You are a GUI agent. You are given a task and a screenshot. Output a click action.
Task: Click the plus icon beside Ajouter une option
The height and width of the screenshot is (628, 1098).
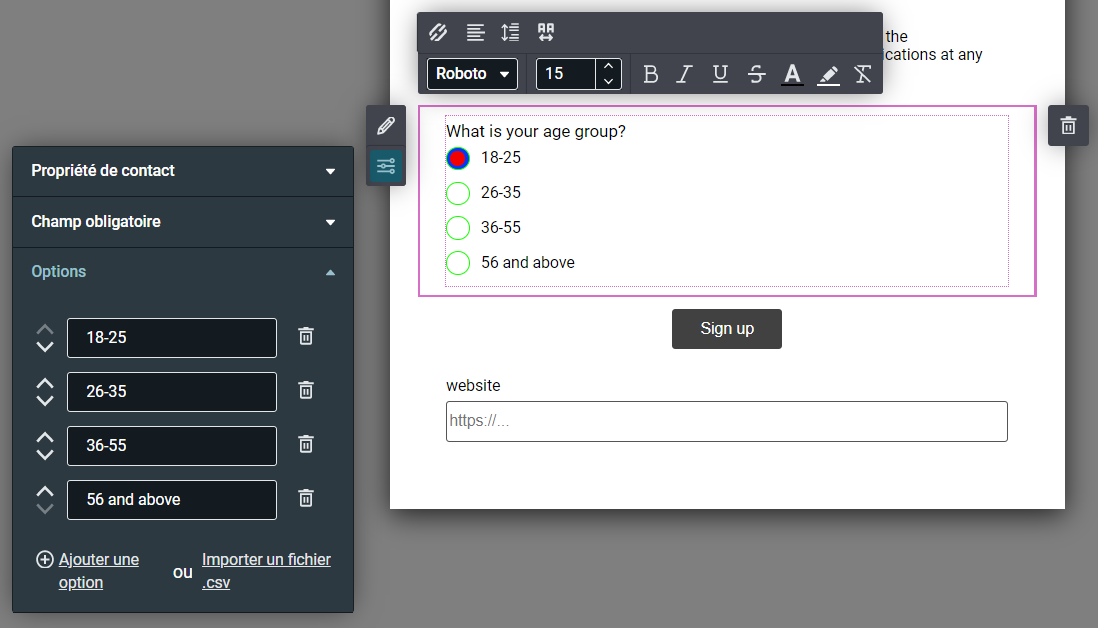click(45, 559)
